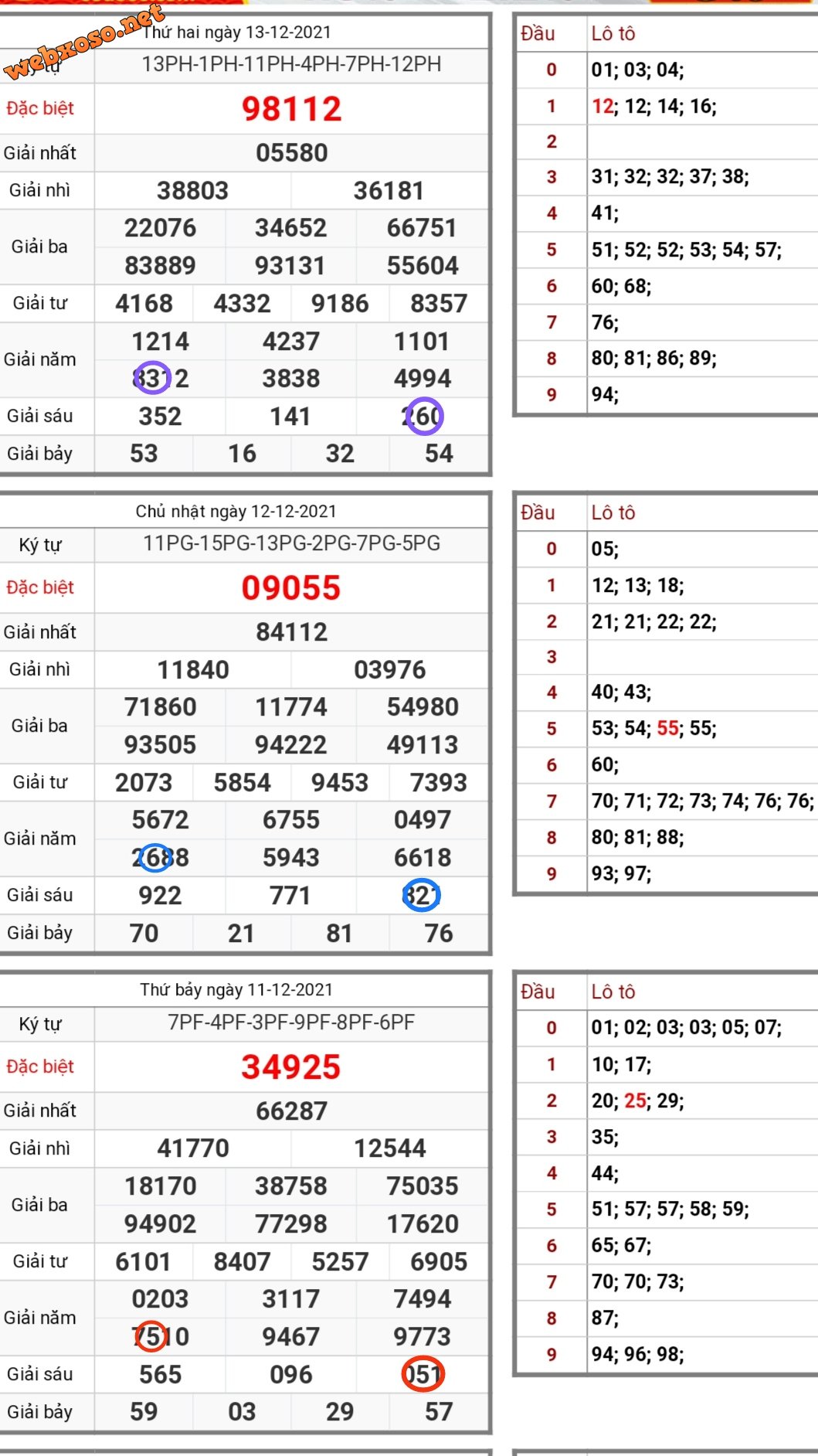Screen dimensions: 818x1456
Task: Click the date header 'Thứ hai ngày 13-12-2021'
Action: click(236, 32)
